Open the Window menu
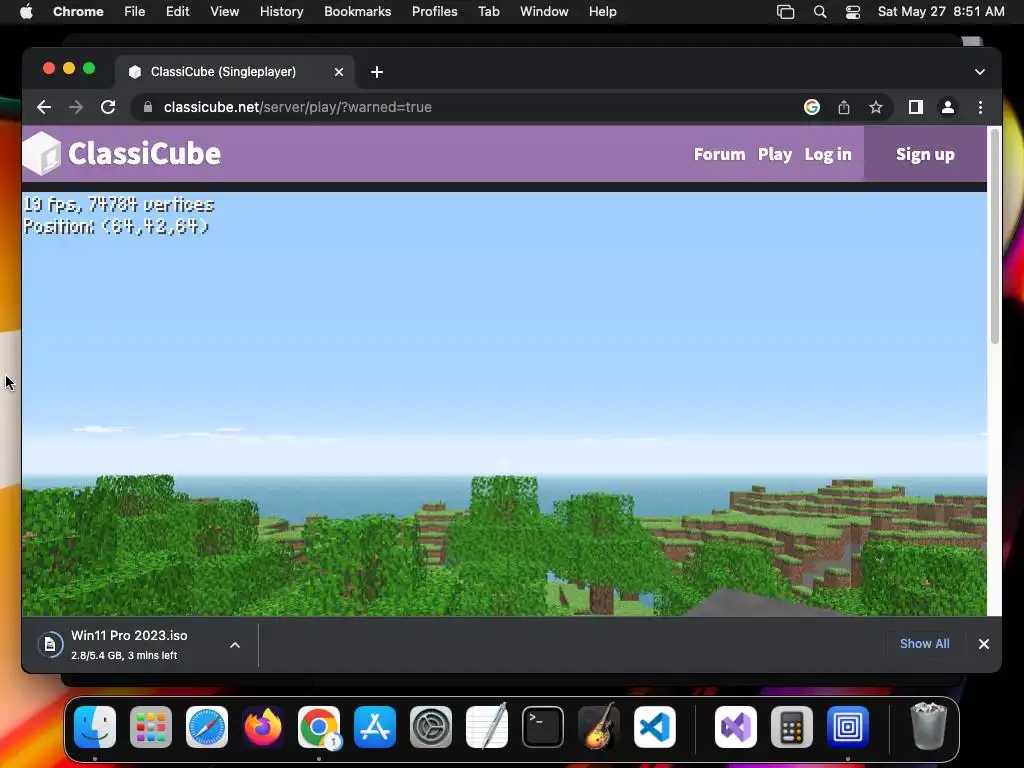Screen dimensions: 1024x768 click(544, 12)
